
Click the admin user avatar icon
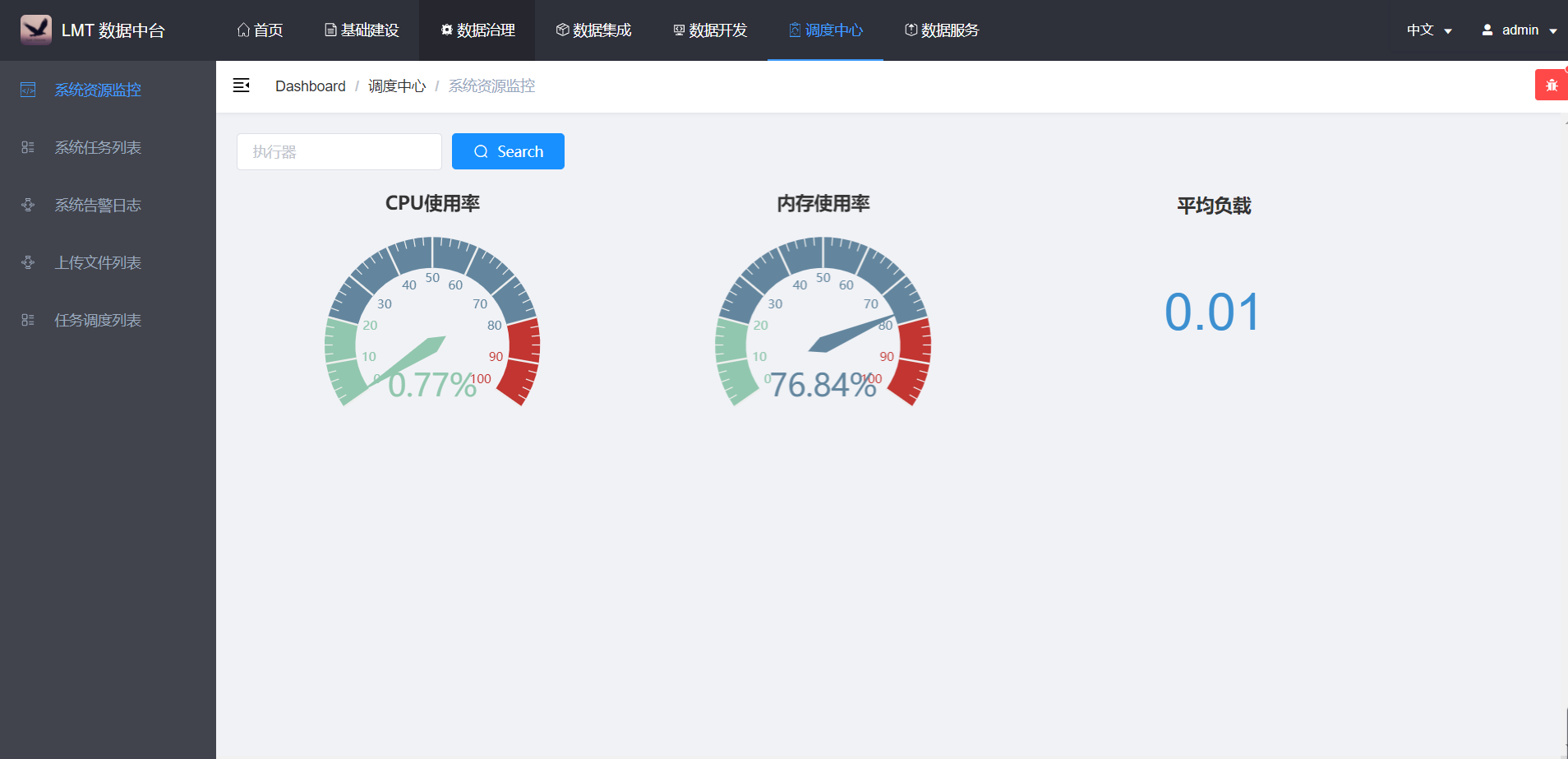point(1487,30)
